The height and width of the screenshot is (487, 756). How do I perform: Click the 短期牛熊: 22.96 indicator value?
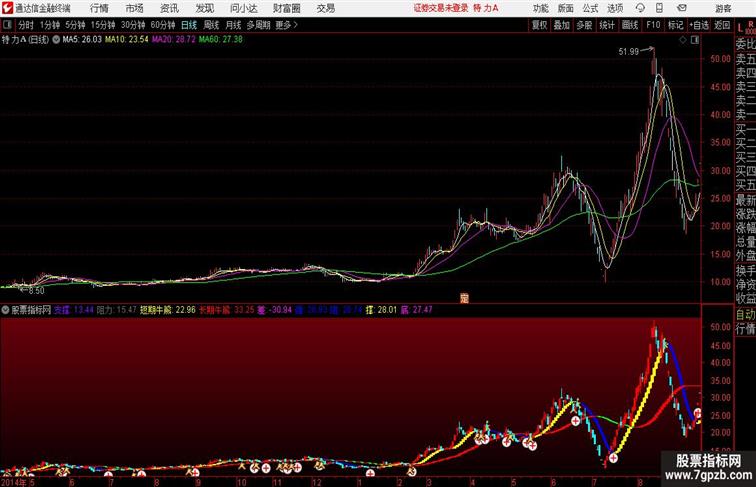[168, 310]
